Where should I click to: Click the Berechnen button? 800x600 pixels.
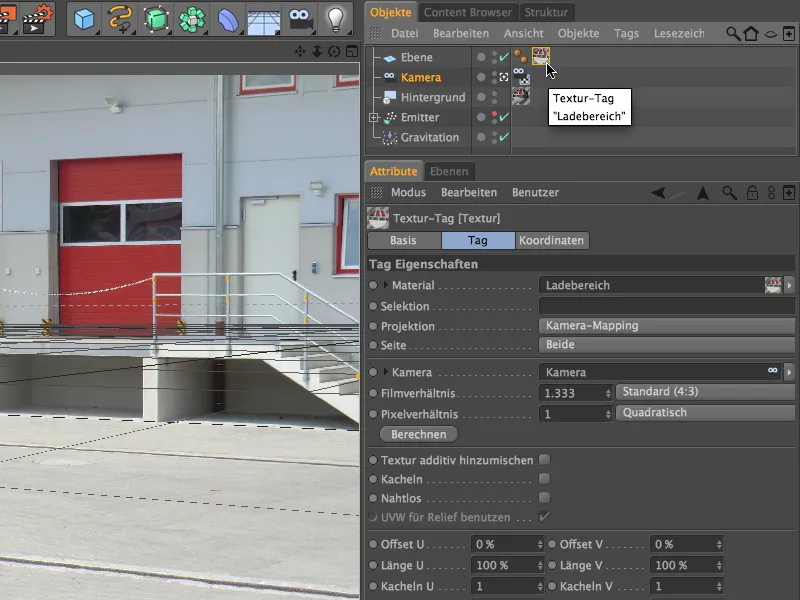419,434
